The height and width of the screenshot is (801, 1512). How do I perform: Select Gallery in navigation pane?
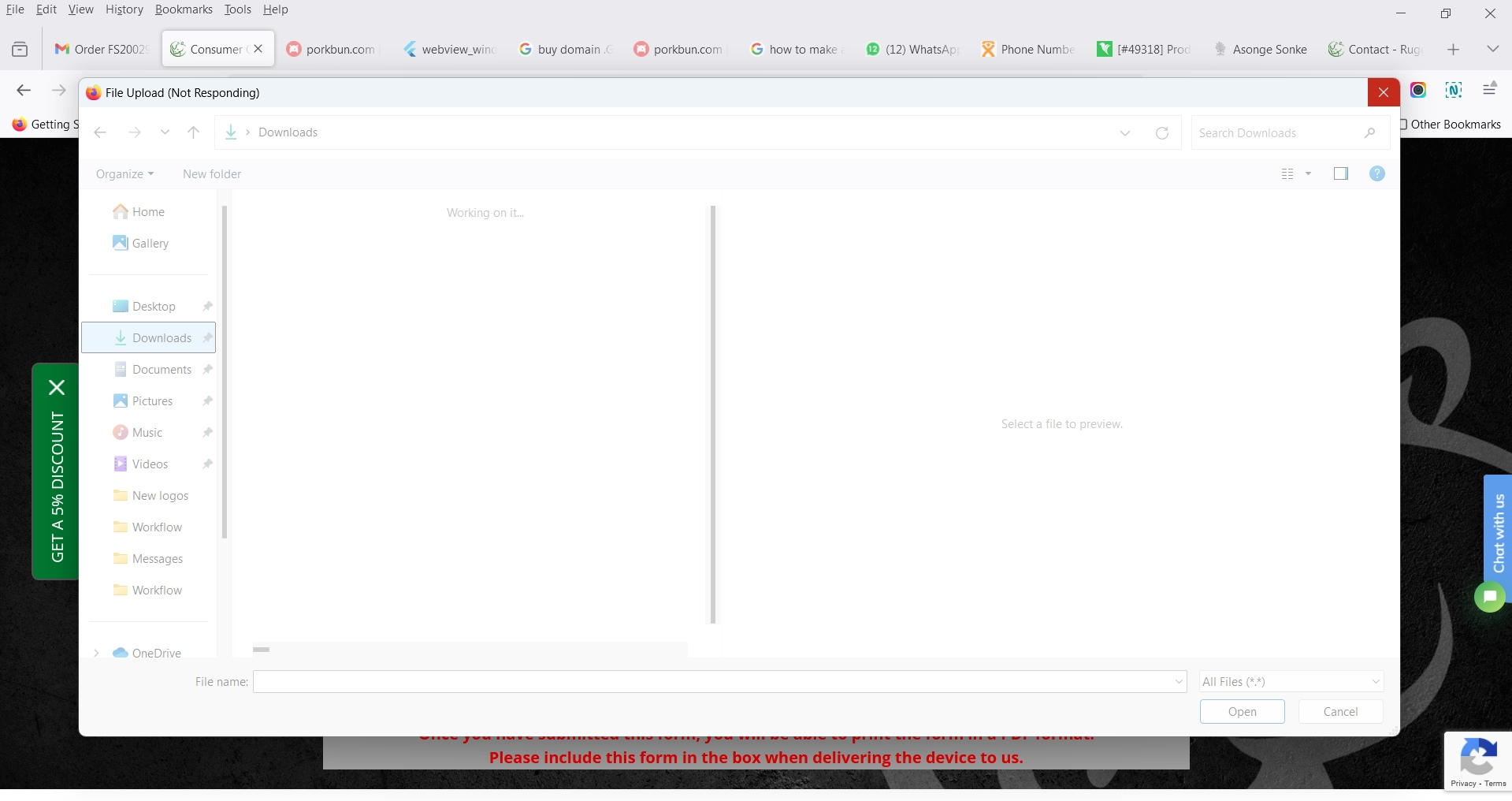(148, 244)
